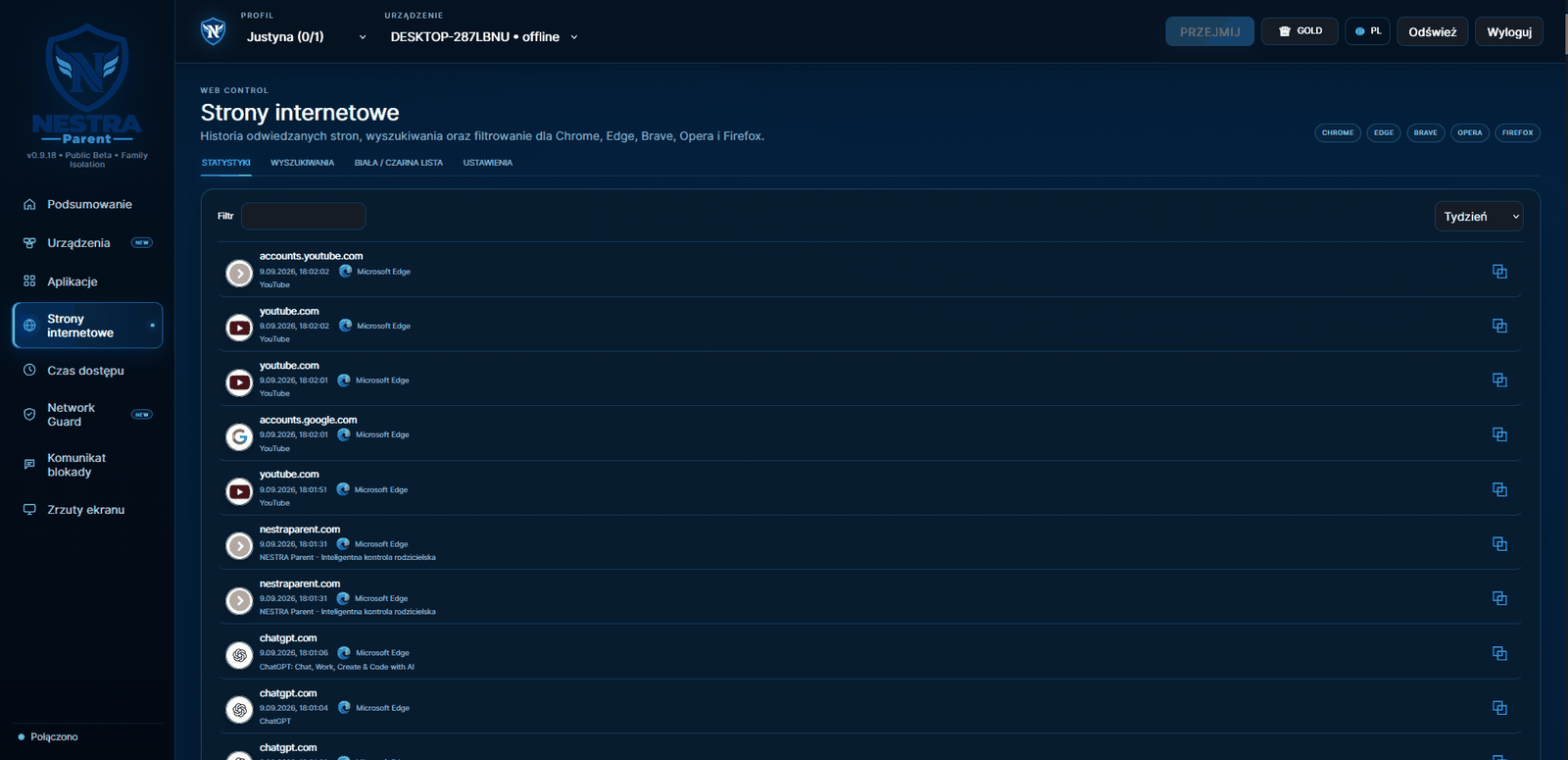Screen dimensions: 1568x760
Task: Copy the youtube.com entry from 18:02:02
Action: (x=1499, y=326)
